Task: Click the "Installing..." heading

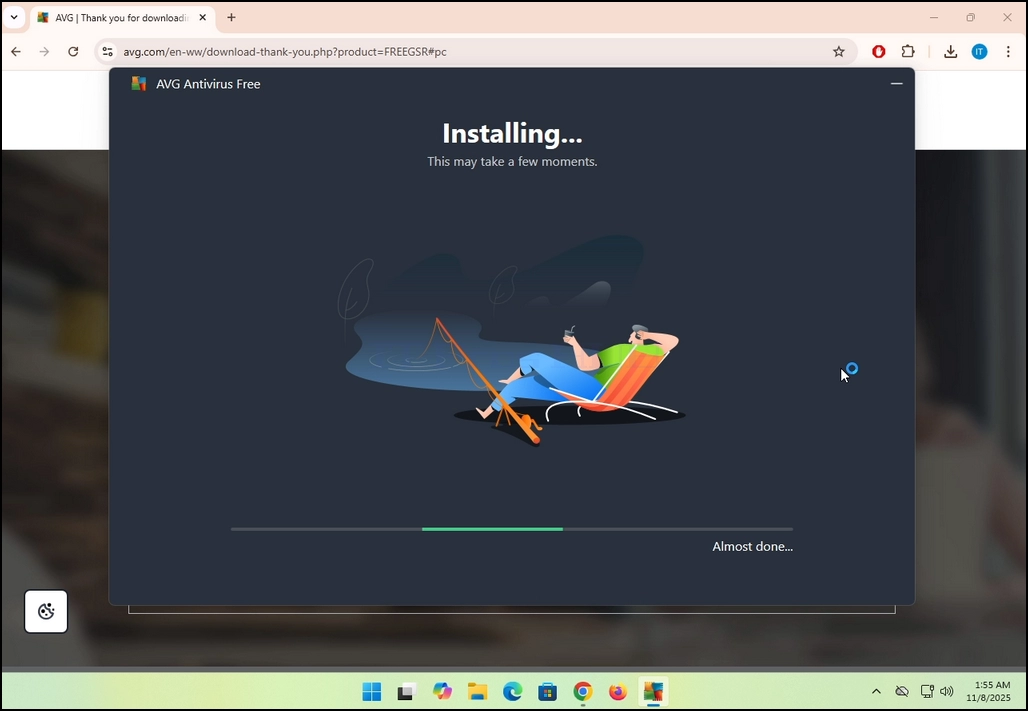Action: (512, 133)
